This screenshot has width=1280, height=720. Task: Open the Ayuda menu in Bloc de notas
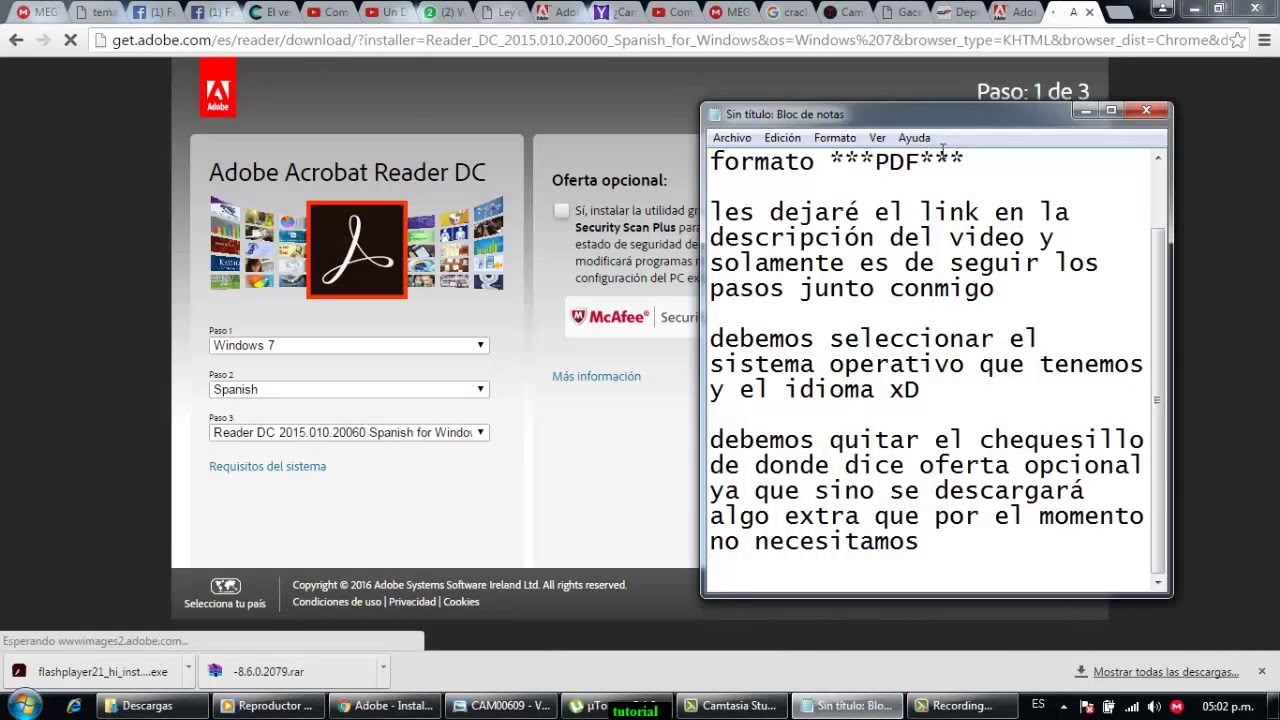click(x=914, y=138)
